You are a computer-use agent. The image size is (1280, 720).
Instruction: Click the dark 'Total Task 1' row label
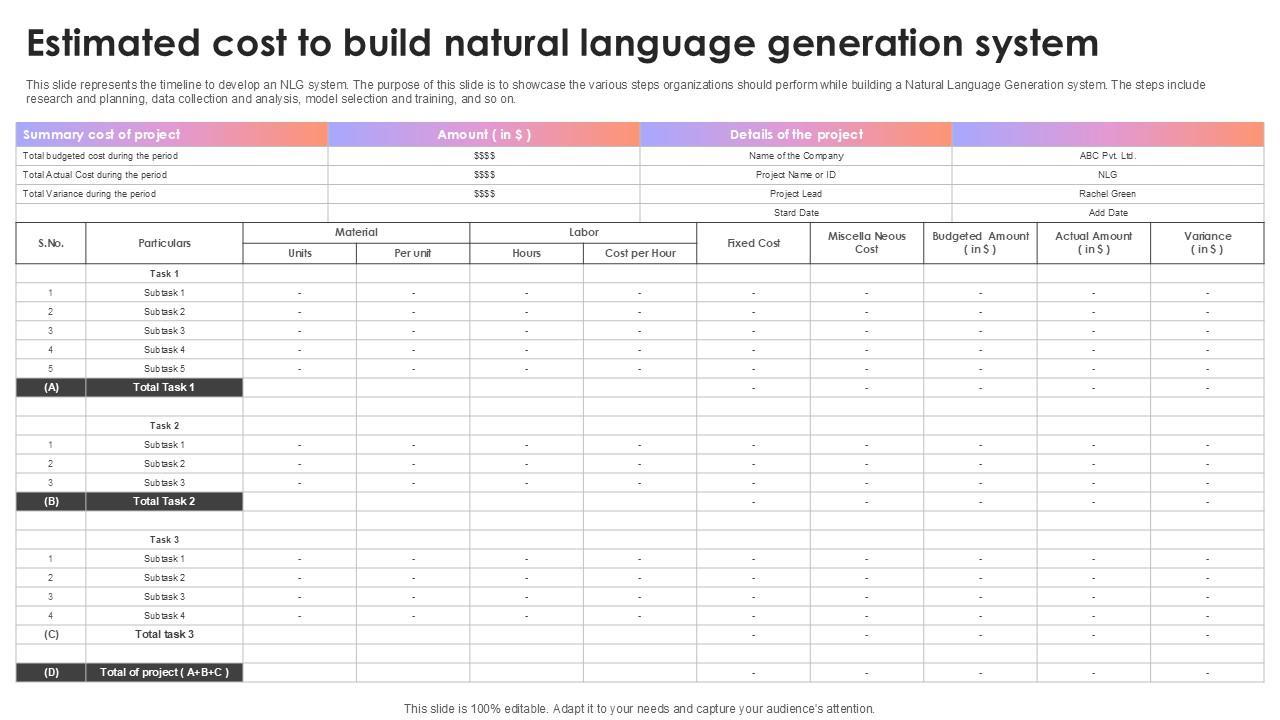tap(164, 387)
